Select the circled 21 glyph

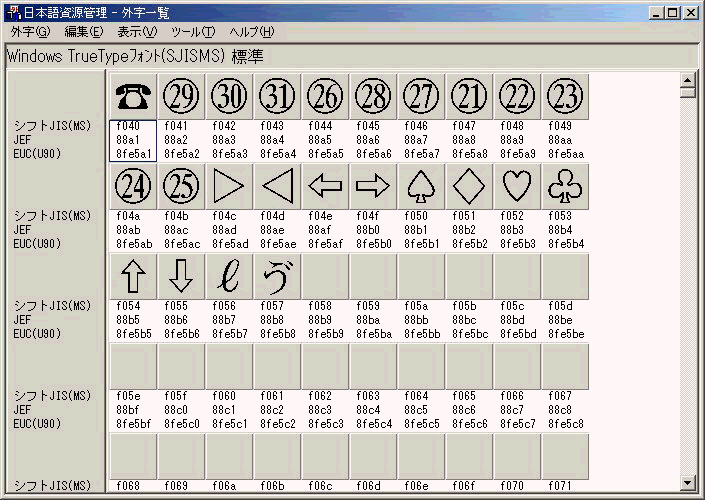click(x=469, y=97)
